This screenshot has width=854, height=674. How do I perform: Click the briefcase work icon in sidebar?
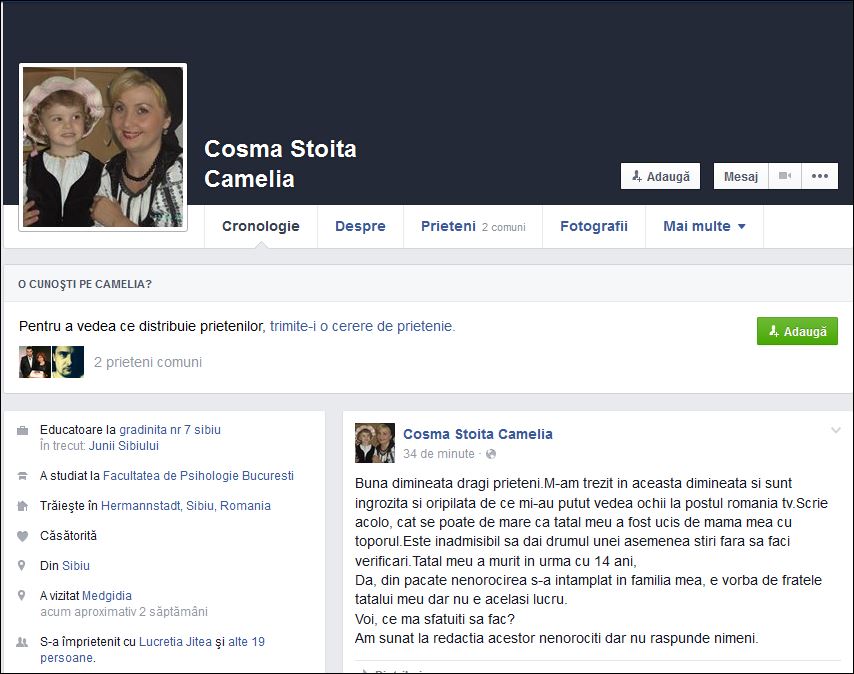[23, 431]
